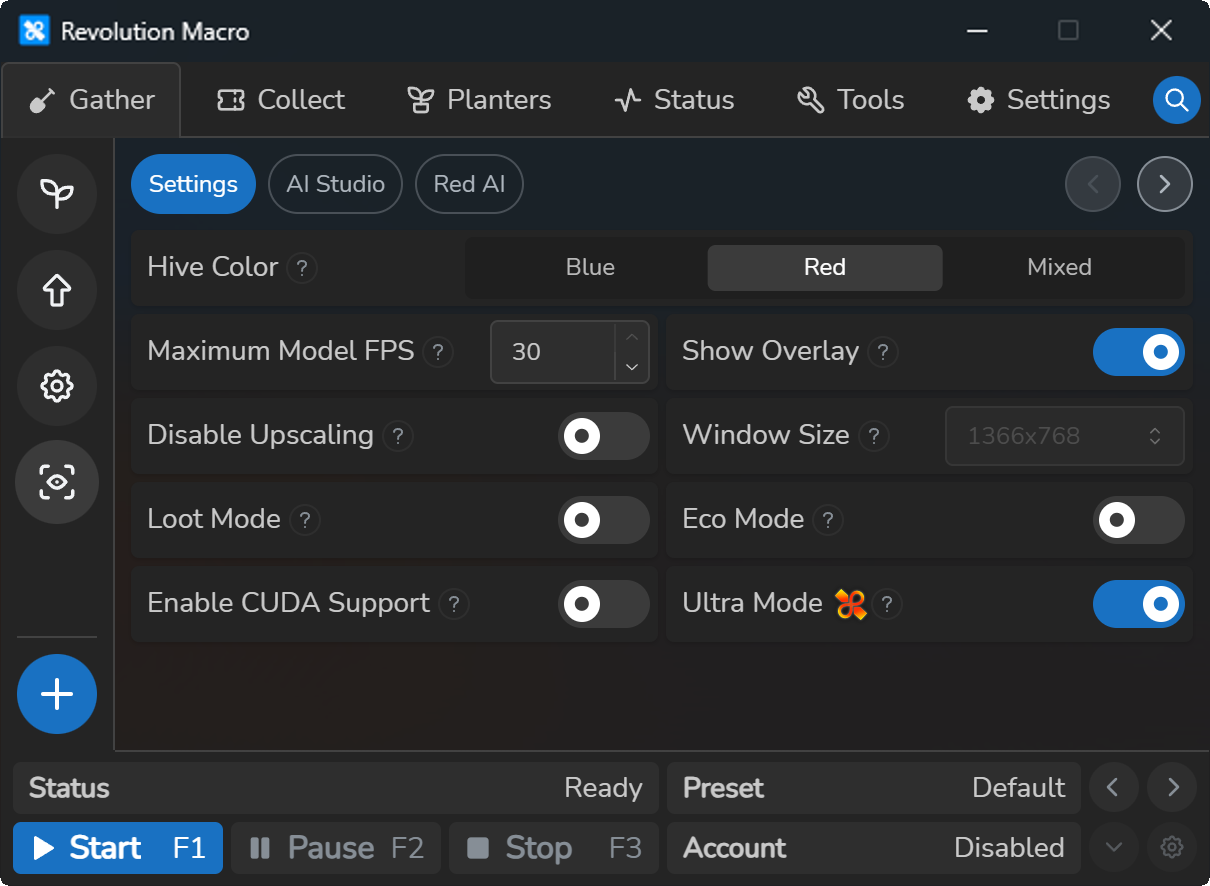This screenshot has height=886, width=1210.
Task: Expand the Account dropdown chevron
Action: pos(1113,848)
